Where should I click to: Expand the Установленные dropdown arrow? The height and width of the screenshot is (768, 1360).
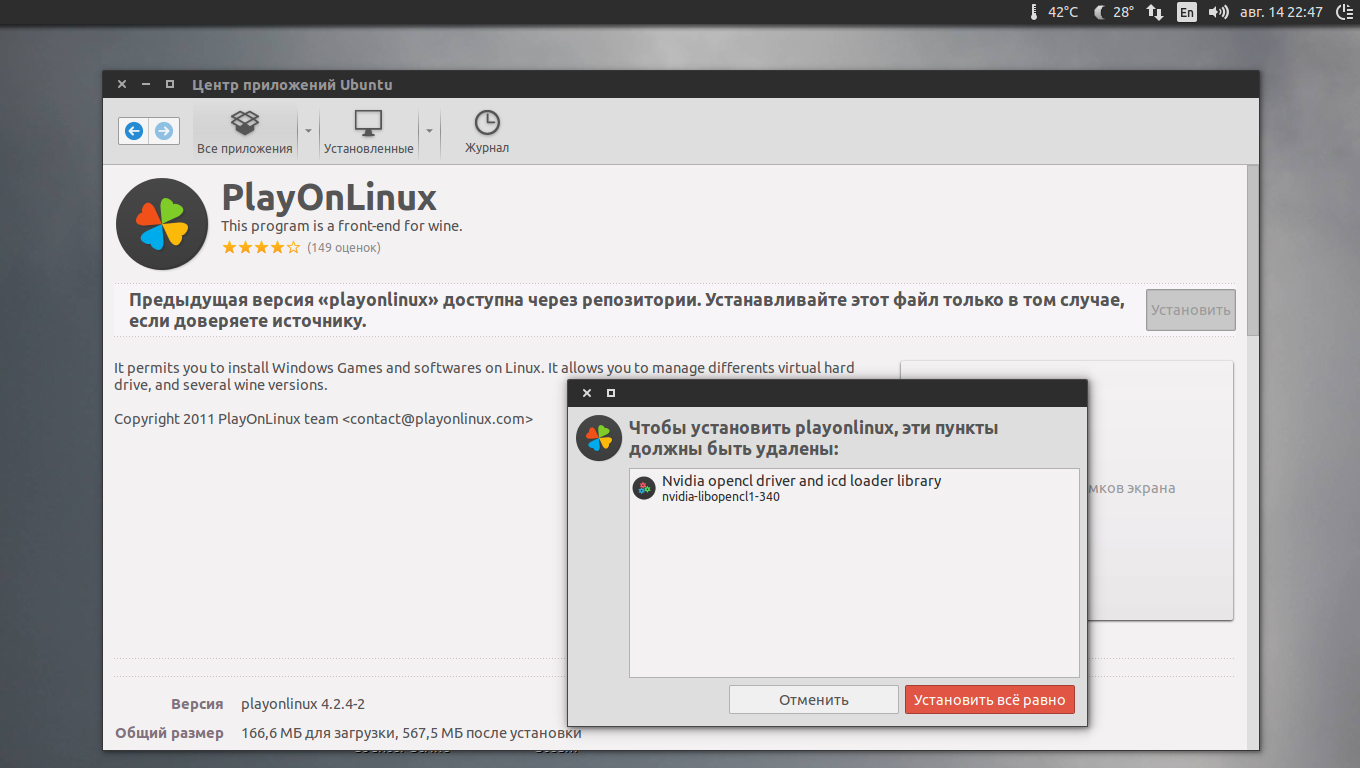(429, 131)
